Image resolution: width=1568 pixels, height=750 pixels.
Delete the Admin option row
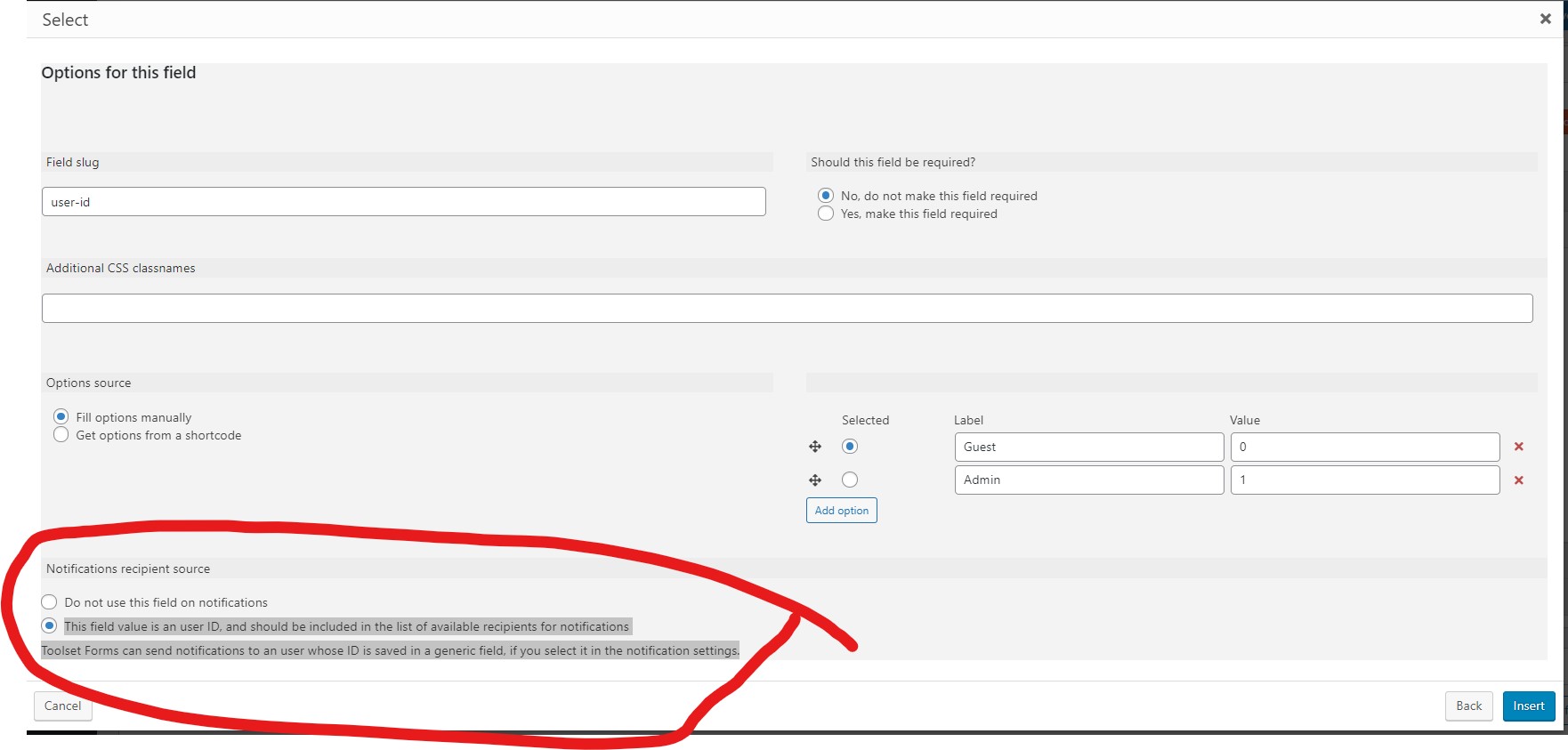tap(1519, 480)
